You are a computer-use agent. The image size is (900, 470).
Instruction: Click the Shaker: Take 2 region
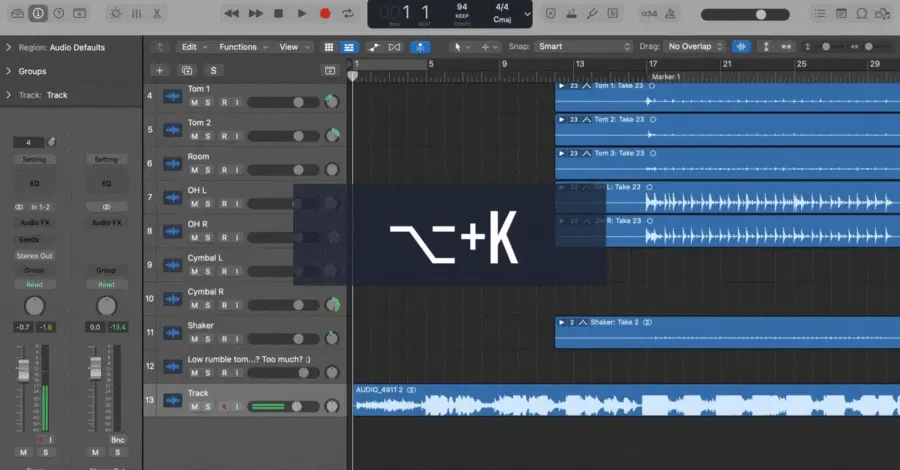(x=727, y=332)
